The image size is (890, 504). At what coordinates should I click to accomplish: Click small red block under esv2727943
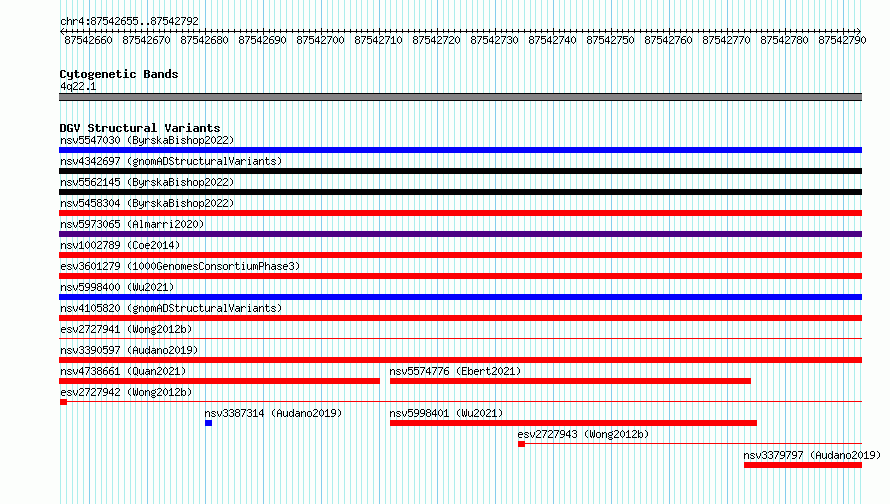point(521,444)
